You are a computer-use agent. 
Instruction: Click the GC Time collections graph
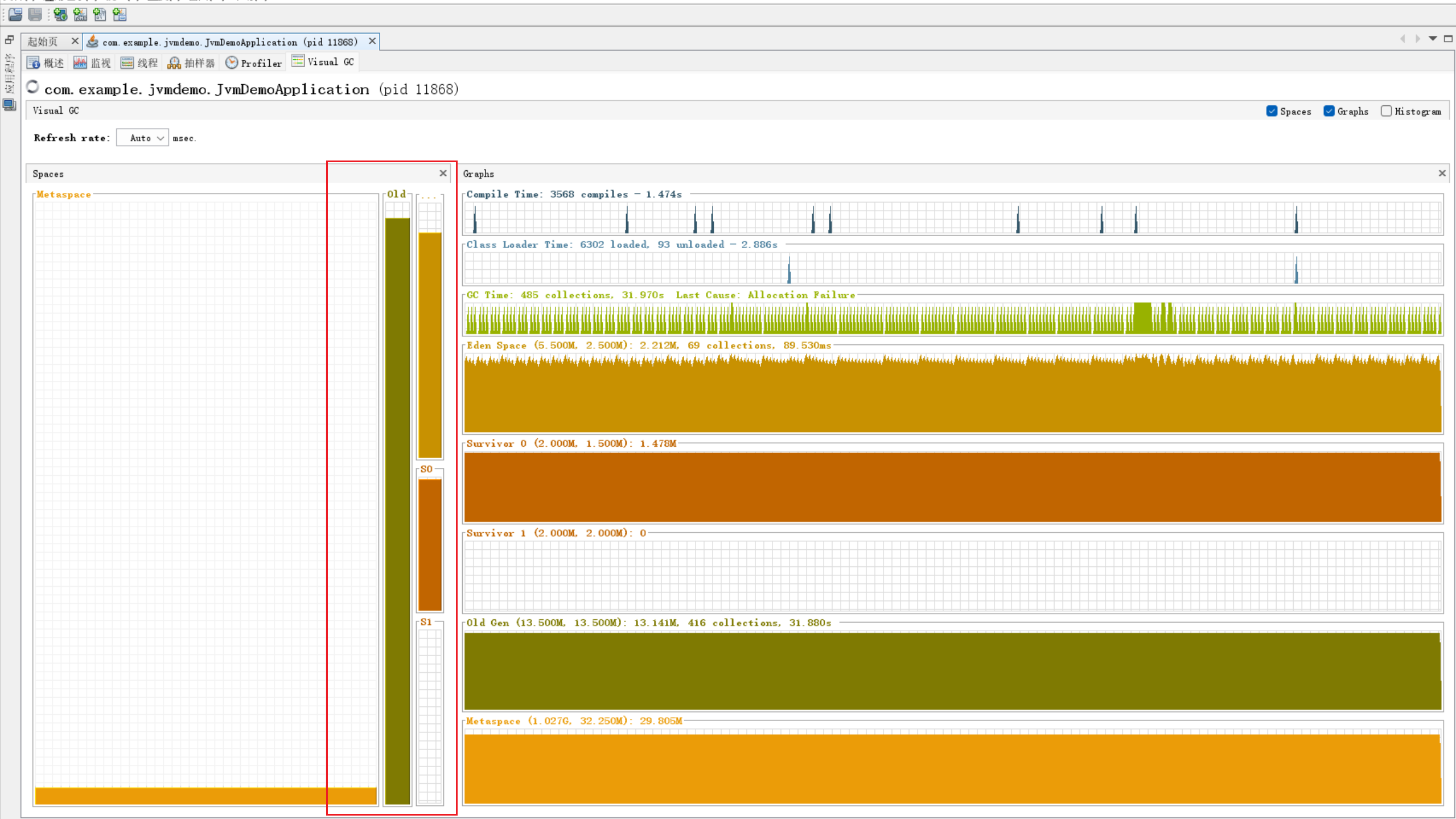click(x=953, y=318)
